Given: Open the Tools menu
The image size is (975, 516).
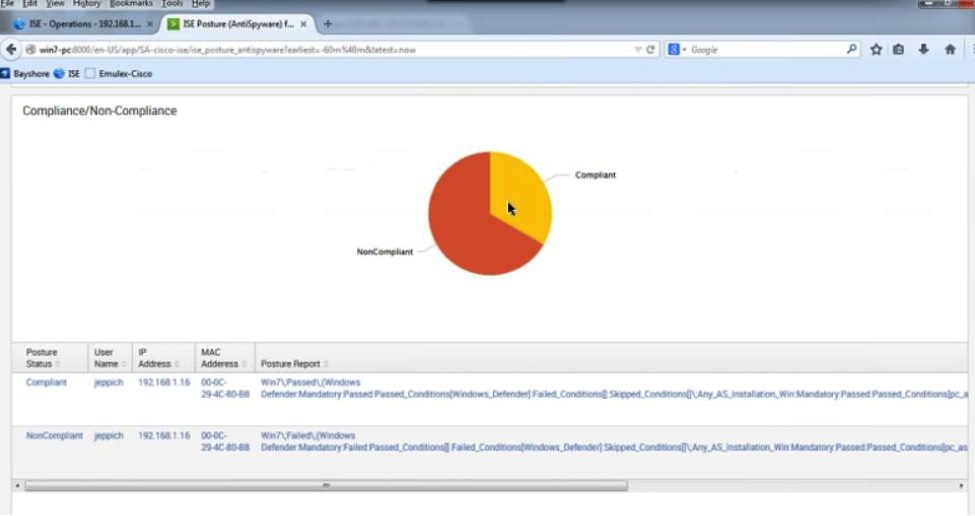Looking at the screenshot, I should (172, 4).
